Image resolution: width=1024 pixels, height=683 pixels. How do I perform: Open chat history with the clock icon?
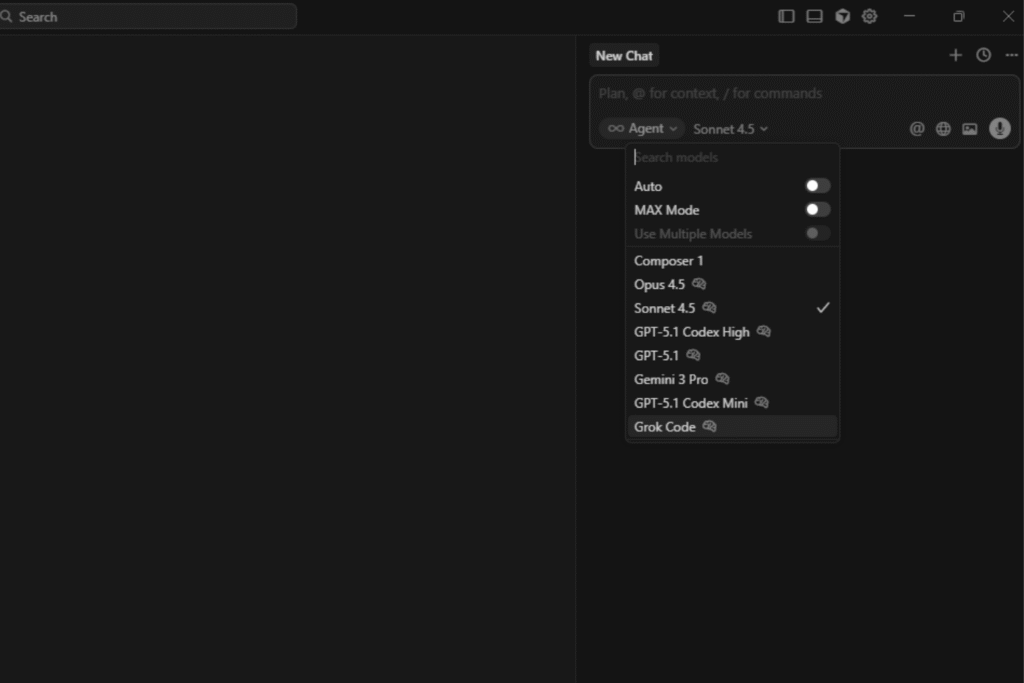tap(983, 55)
